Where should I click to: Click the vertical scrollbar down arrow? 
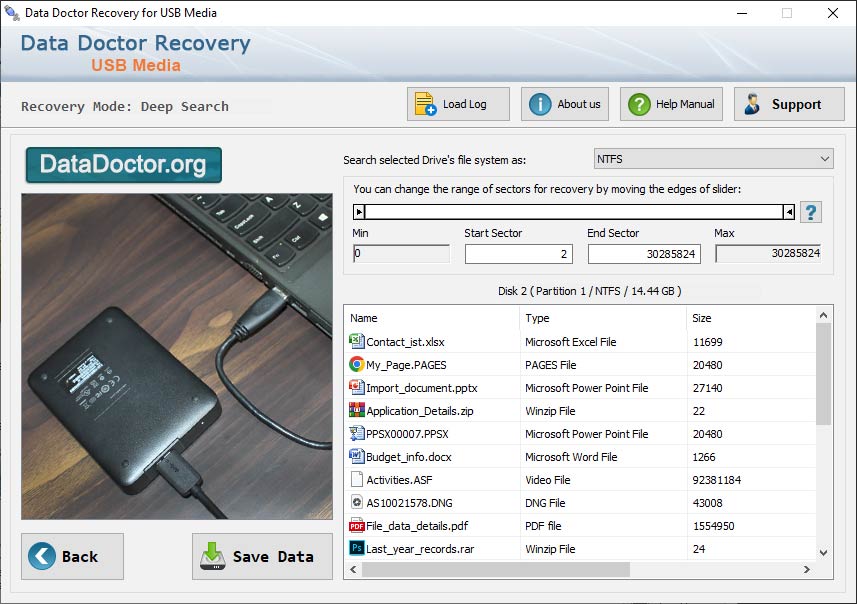[824, 553]
